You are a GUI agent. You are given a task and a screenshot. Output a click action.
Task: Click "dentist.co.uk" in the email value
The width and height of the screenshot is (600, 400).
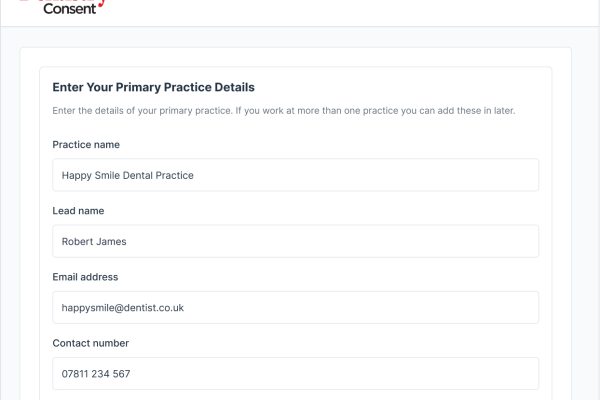click(x=151, y=307)
